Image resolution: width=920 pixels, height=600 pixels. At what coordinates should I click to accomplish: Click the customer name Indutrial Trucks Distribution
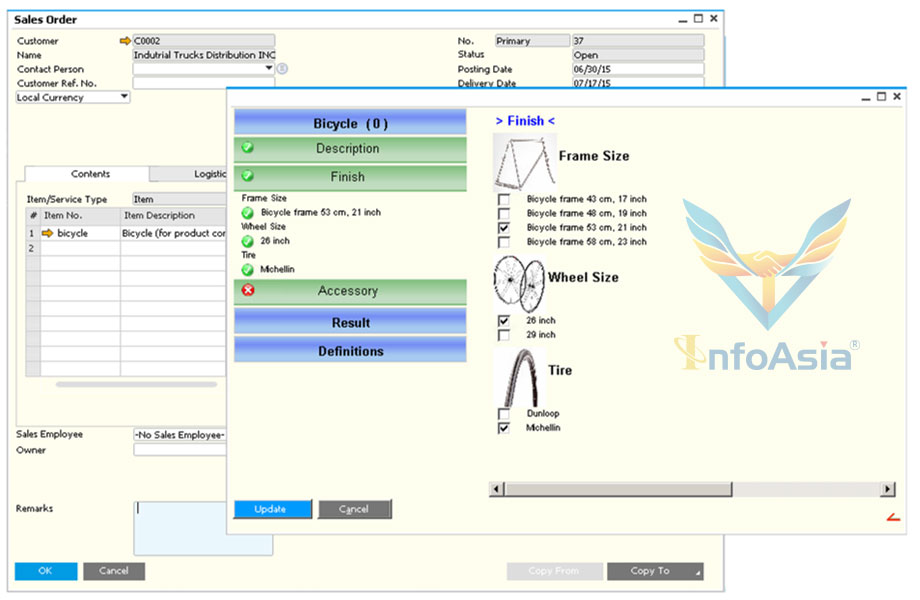tap(204, 55)
